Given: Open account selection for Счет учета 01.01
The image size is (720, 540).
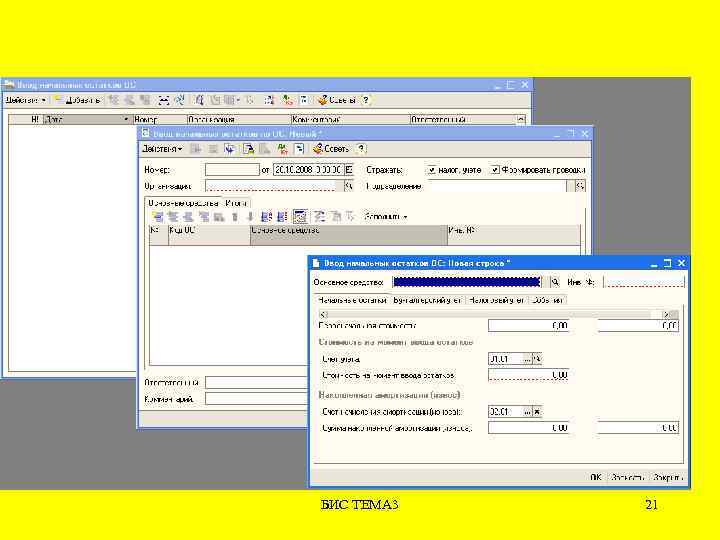Looking at the screenshot, I should tap(527, 359).
